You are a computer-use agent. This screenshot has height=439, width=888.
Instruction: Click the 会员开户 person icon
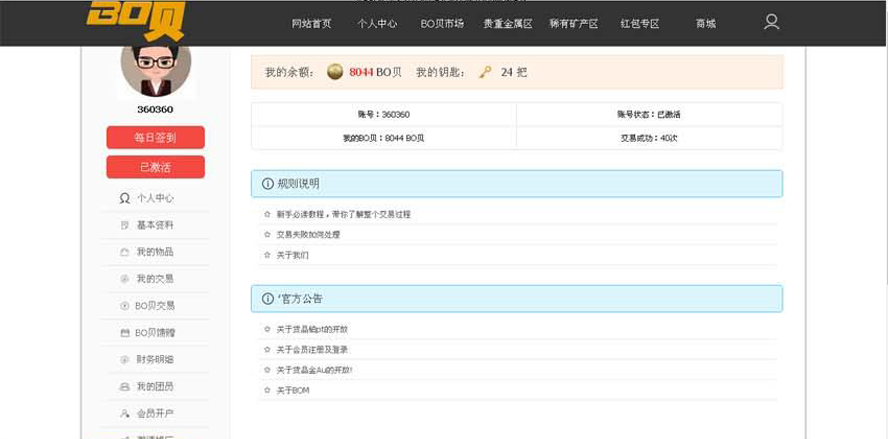[x=125, y=414]
